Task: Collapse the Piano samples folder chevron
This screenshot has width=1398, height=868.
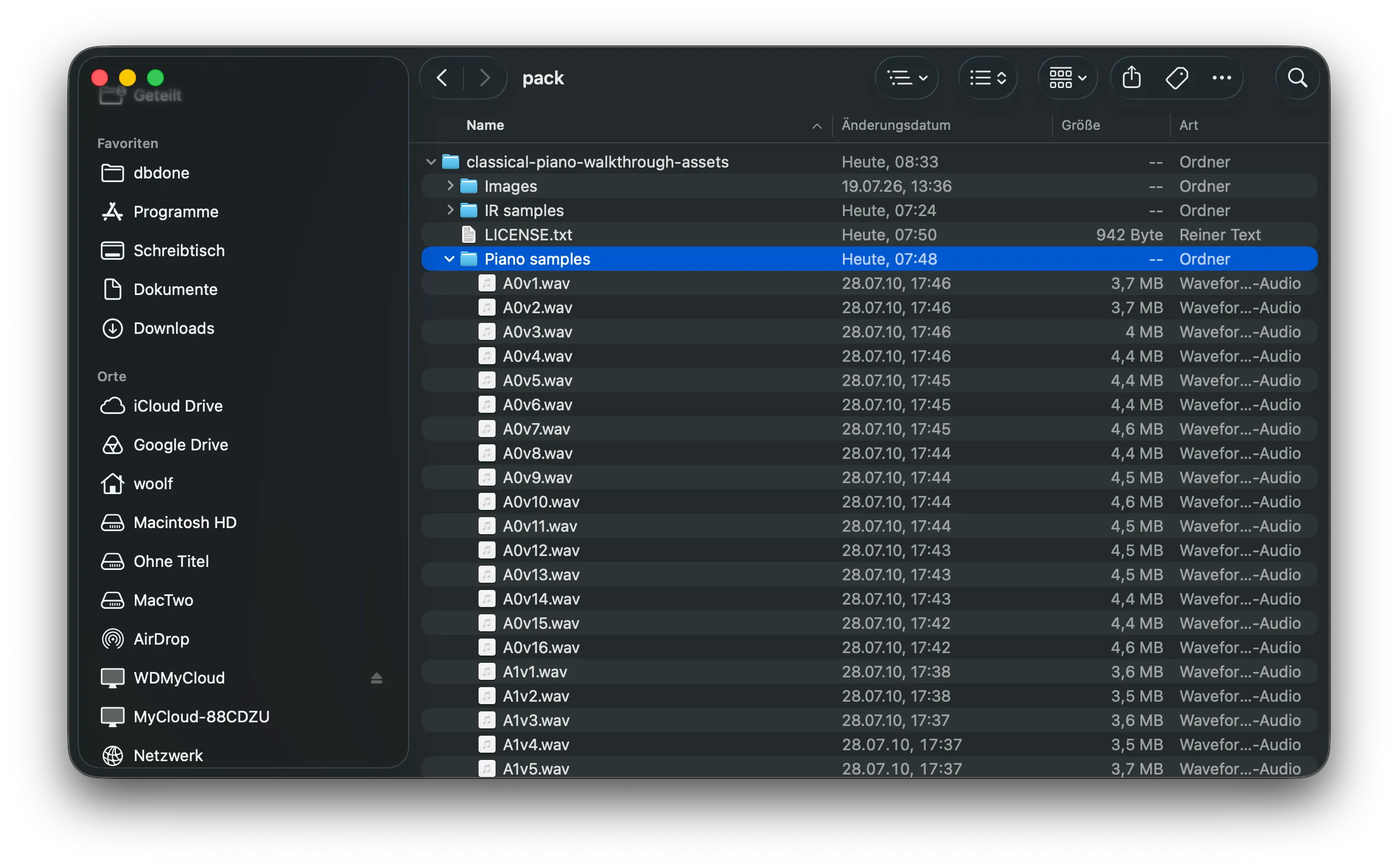Action: 449,259
